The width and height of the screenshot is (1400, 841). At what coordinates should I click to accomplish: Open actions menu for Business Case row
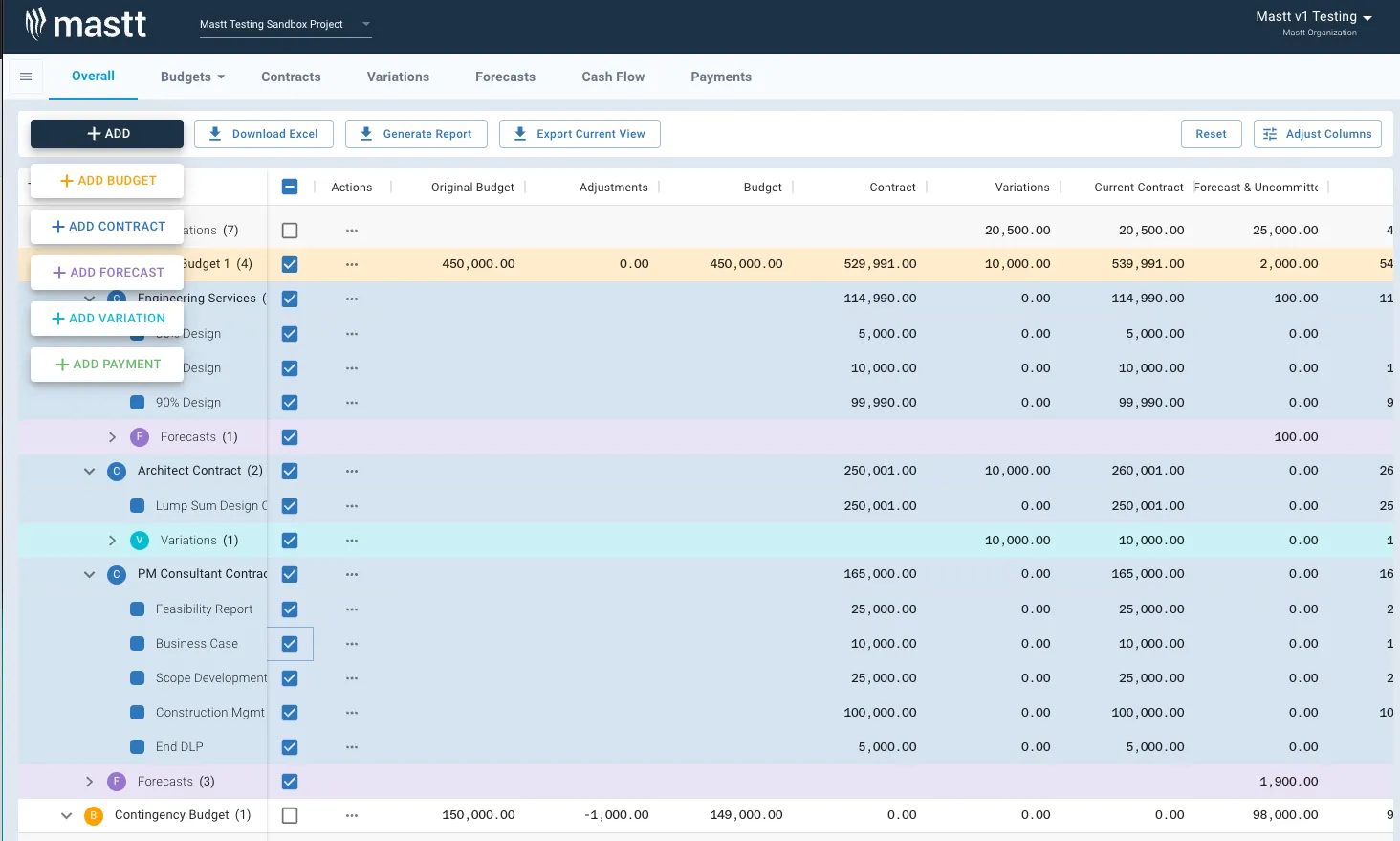pos(352,644)
